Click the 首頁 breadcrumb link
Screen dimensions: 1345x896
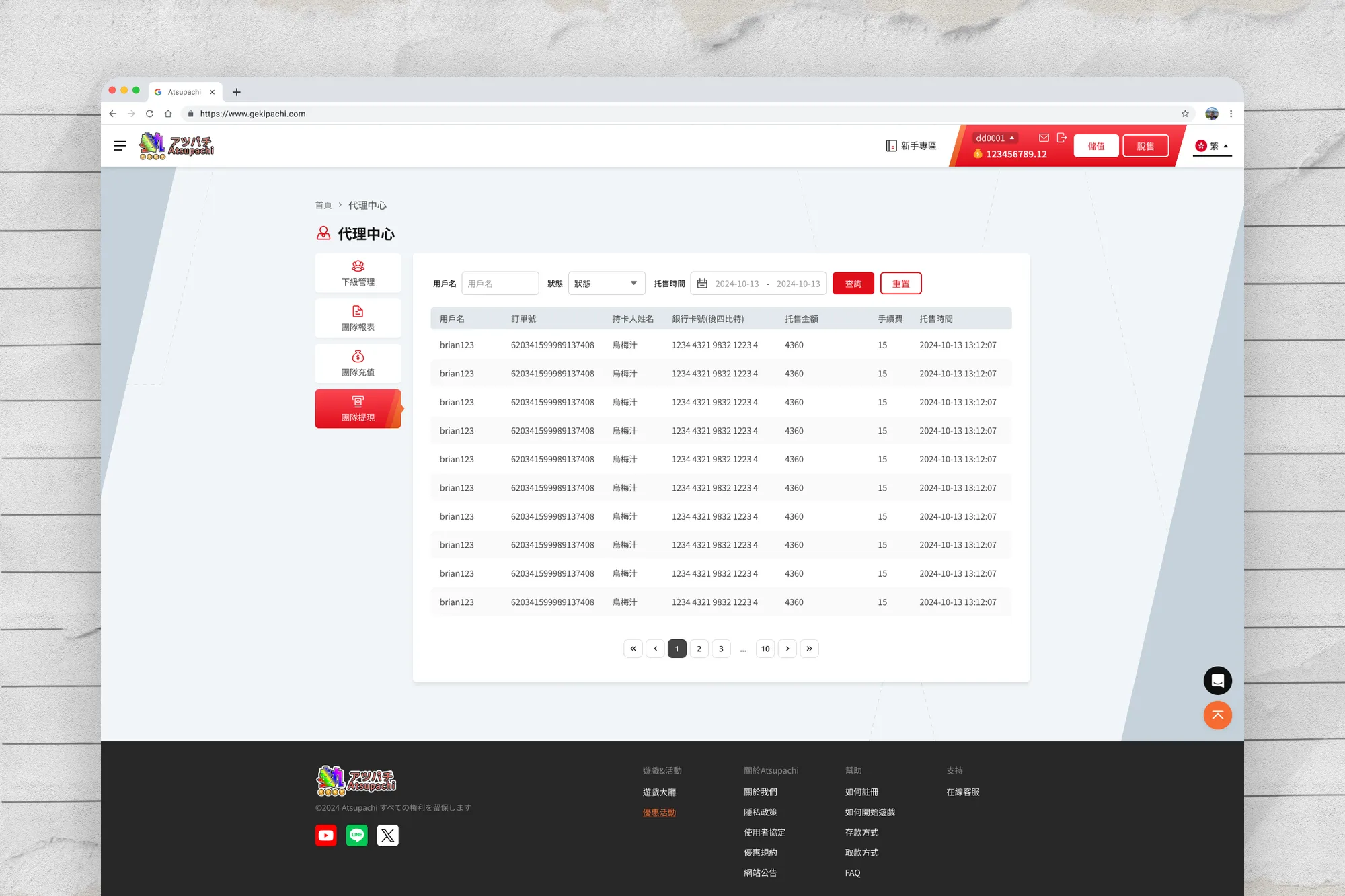(x=323, y=205)
